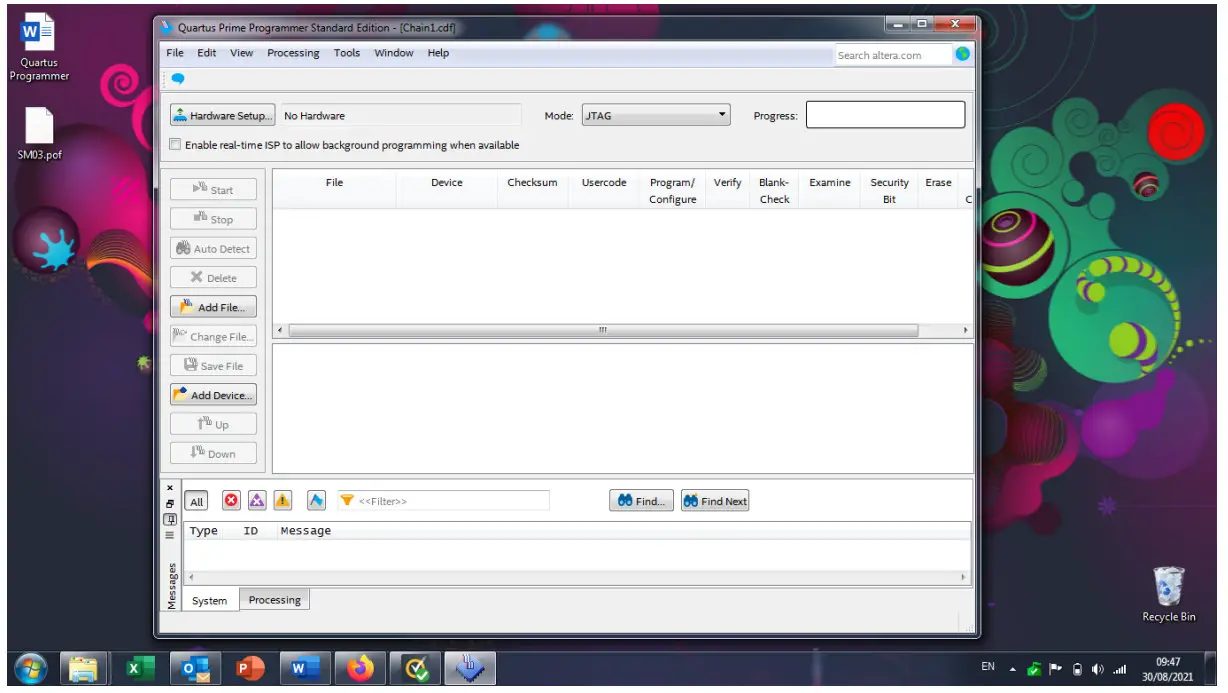Click file list scroll left arrow
This screenshot has width=1228, height=693.
pos(280,330)
